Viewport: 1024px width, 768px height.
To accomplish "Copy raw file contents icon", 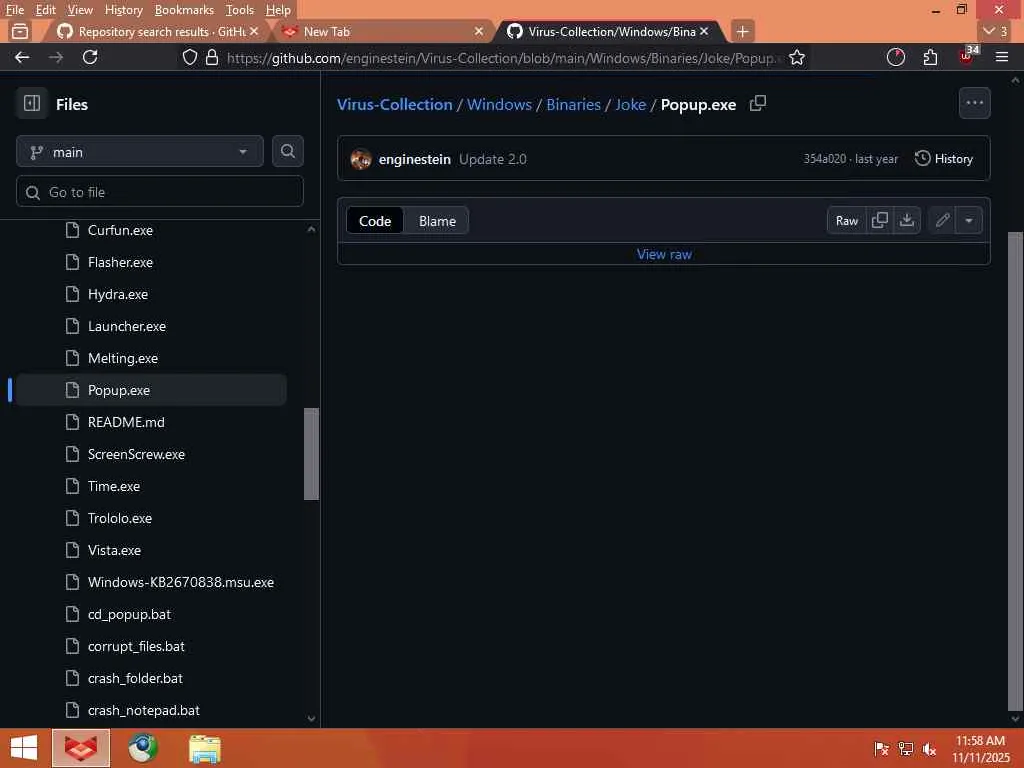I will click(x=880, y=220).
